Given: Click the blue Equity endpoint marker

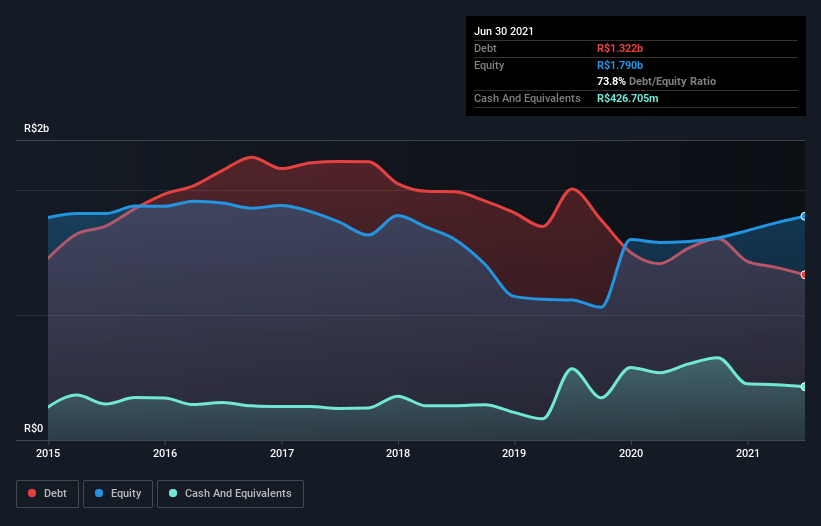Looking at the screenshot, I should (x=804, y=216).
